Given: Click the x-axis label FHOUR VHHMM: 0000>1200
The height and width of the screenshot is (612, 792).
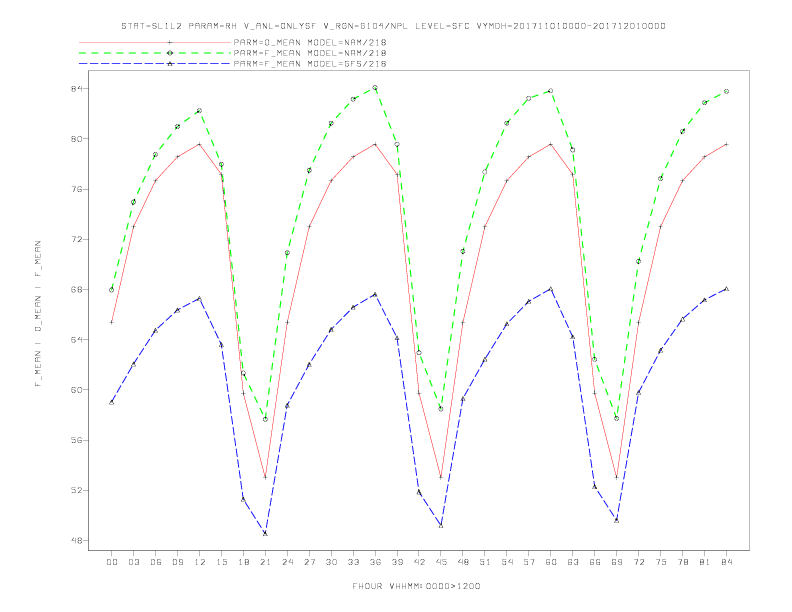Looking at the screenshot, I should tap(416, 586).
